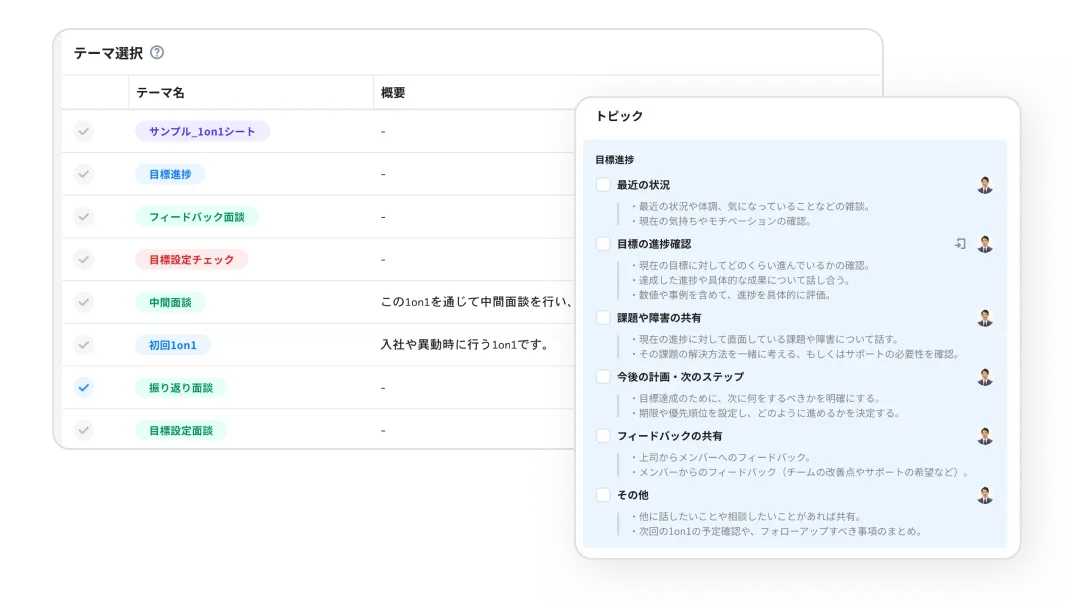Image resolution: width=1072 pixels, height=603 pixels.
Task: Check the 最近の状況 topic checkbox
Action: click(602, 185)
